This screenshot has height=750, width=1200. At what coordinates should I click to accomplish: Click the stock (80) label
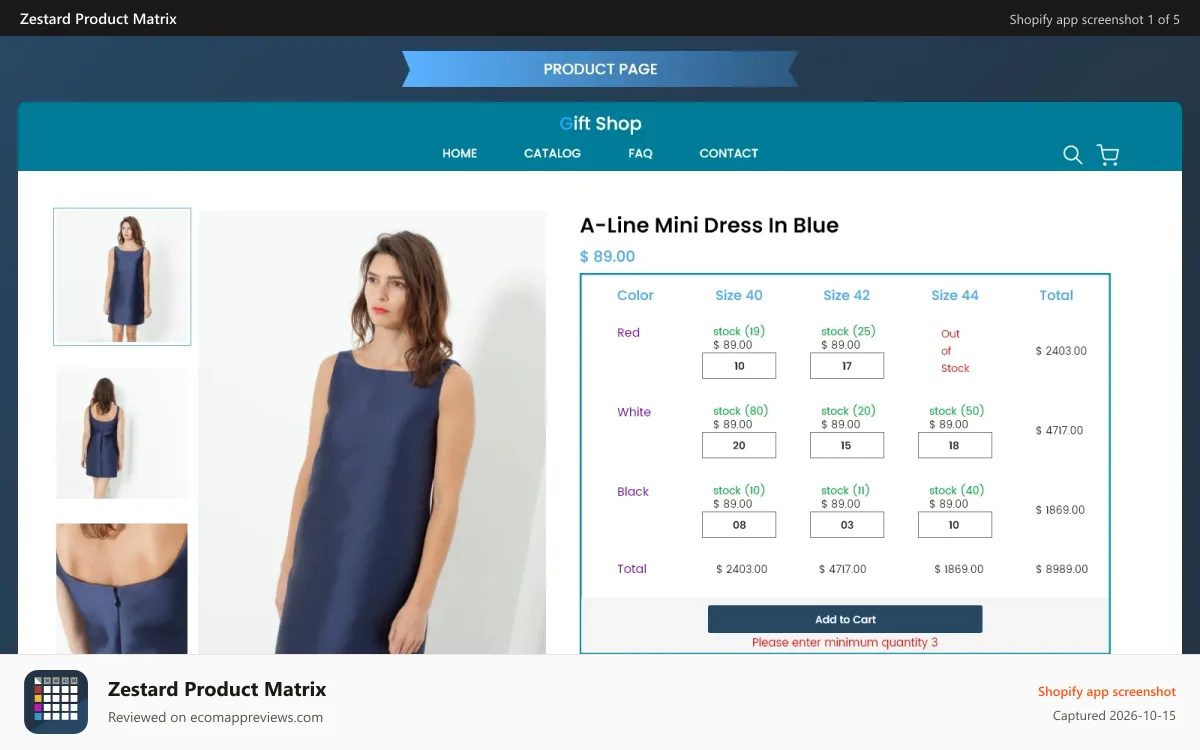pyautogui.click(x=740, y=411)
